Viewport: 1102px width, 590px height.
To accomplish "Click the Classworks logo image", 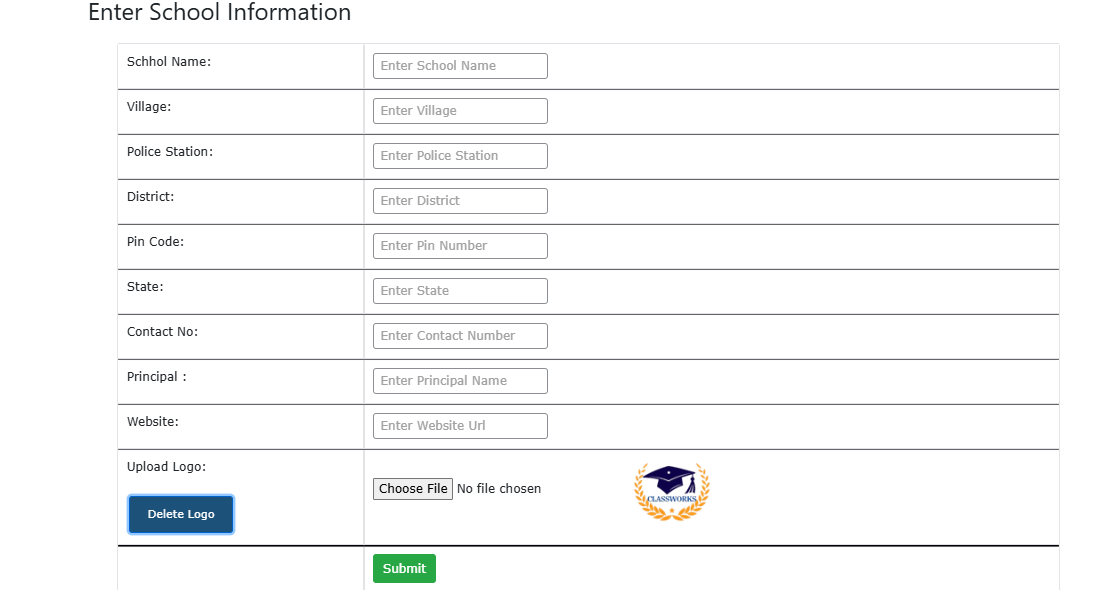I will click(x=672, y=492).
